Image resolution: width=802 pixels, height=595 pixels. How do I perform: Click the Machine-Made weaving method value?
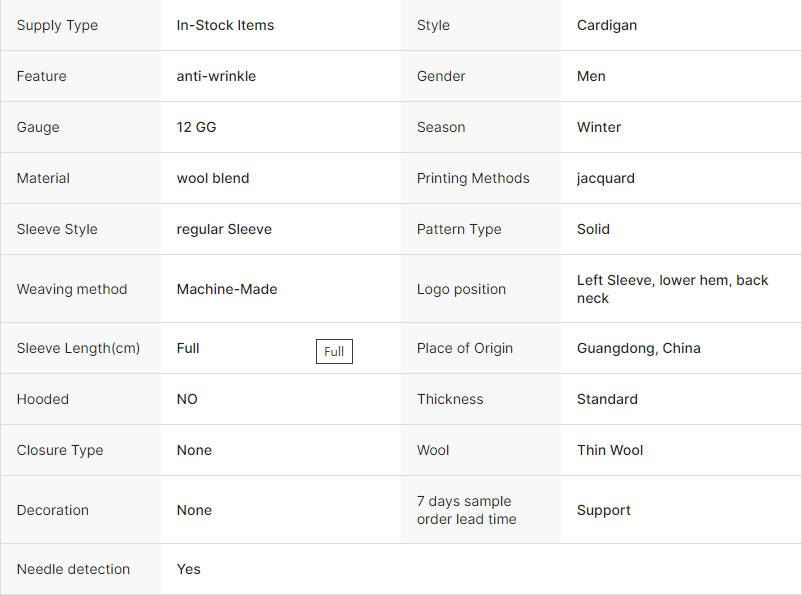coord(227,289)
